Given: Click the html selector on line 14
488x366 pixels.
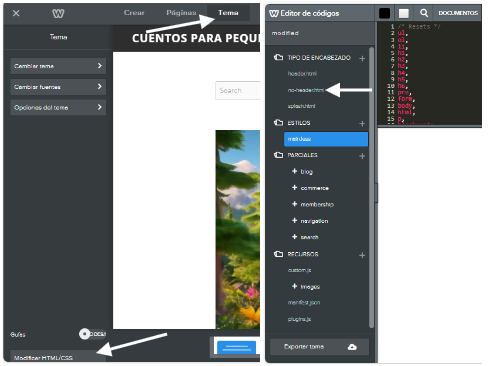Looking at the screenshot, I should point(406,112).
